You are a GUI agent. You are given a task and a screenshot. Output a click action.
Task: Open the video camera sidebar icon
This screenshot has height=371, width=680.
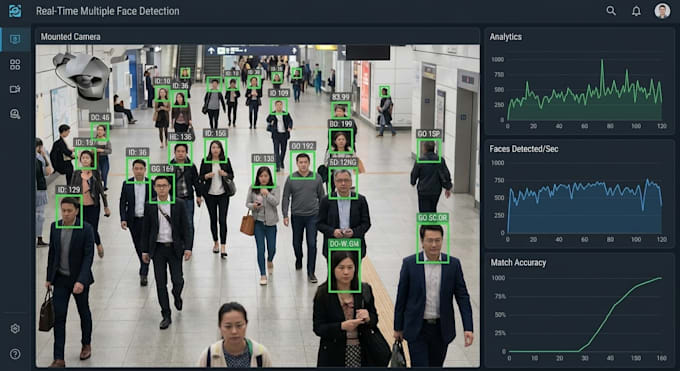15,89
